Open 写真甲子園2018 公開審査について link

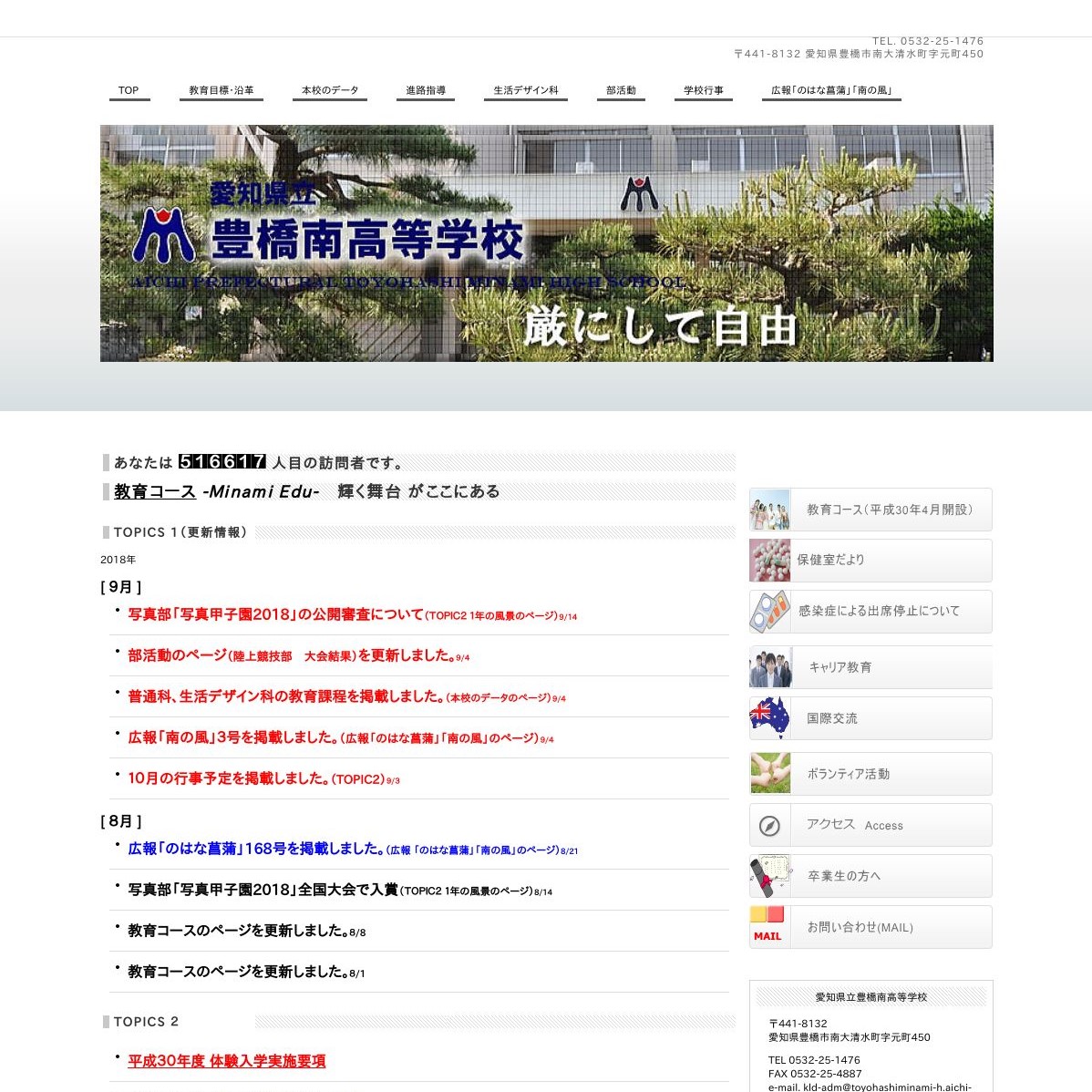pos(353,615)
